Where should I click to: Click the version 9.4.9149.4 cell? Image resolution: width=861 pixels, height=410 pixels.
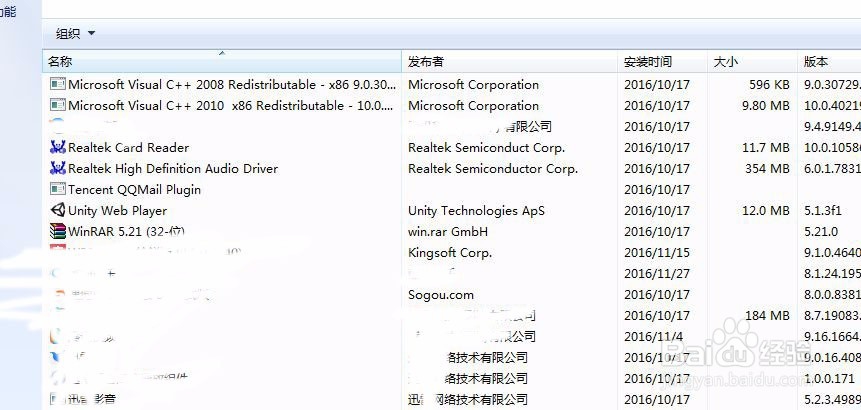pyautogui.click(x=832, y=127)
